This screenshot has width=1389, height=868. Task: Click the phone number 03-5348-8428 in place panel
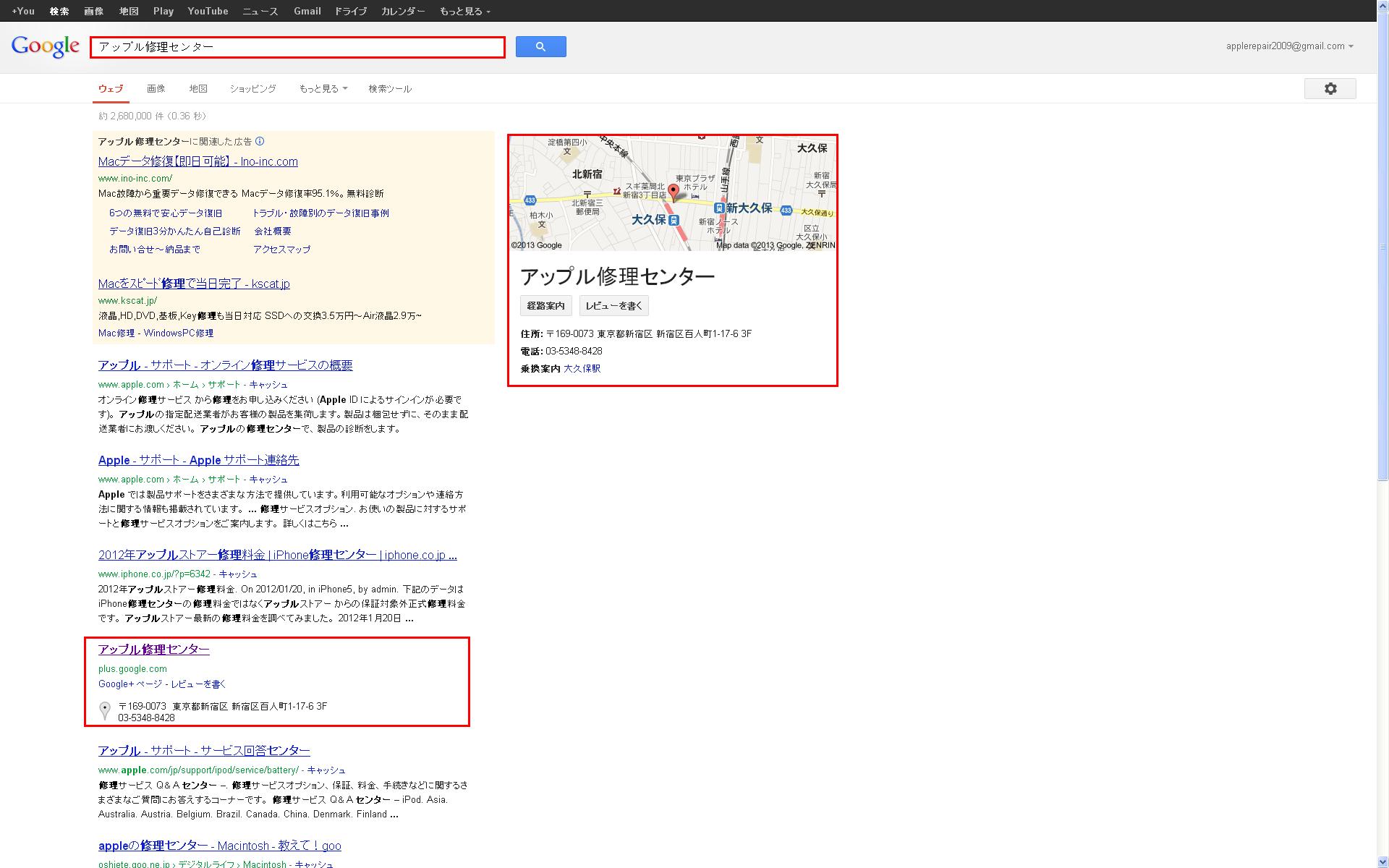574,351
